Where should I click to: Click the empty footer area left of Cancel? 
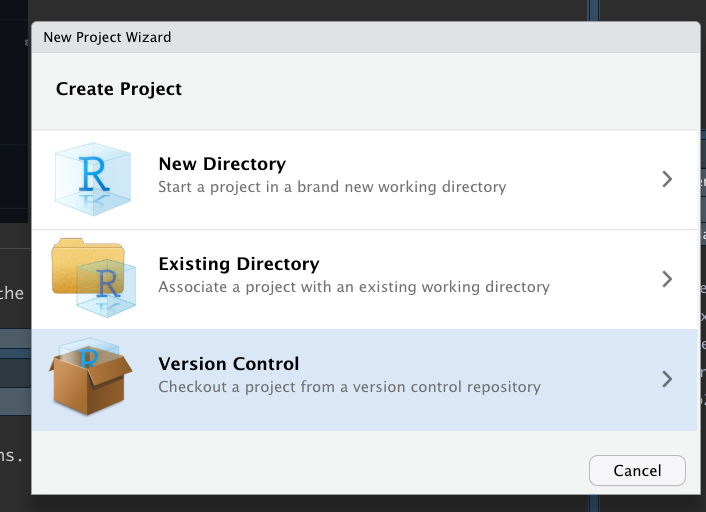point(300,469)
